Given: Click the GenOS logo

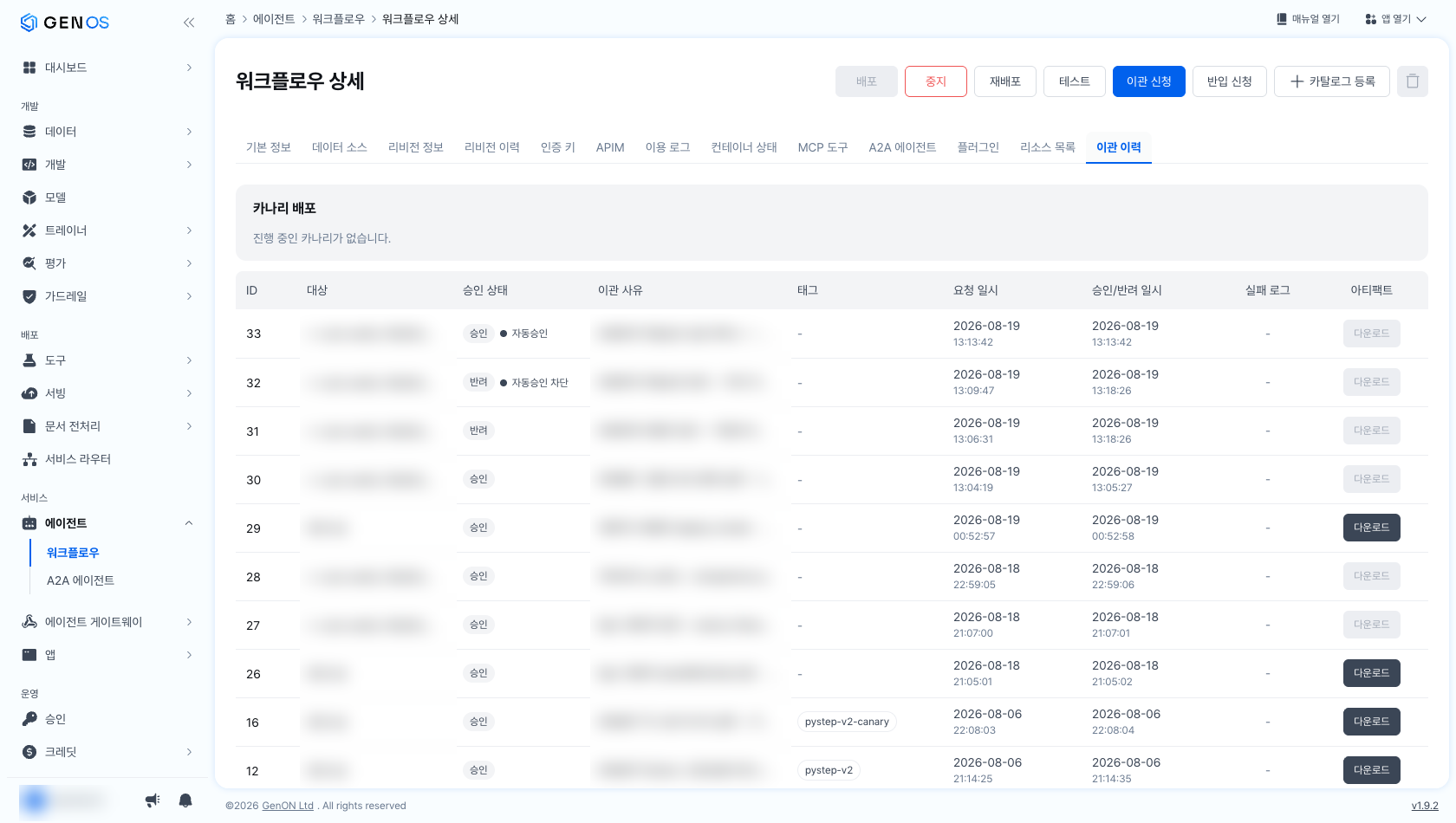Looking at the screenshot, I should (65, 23).
